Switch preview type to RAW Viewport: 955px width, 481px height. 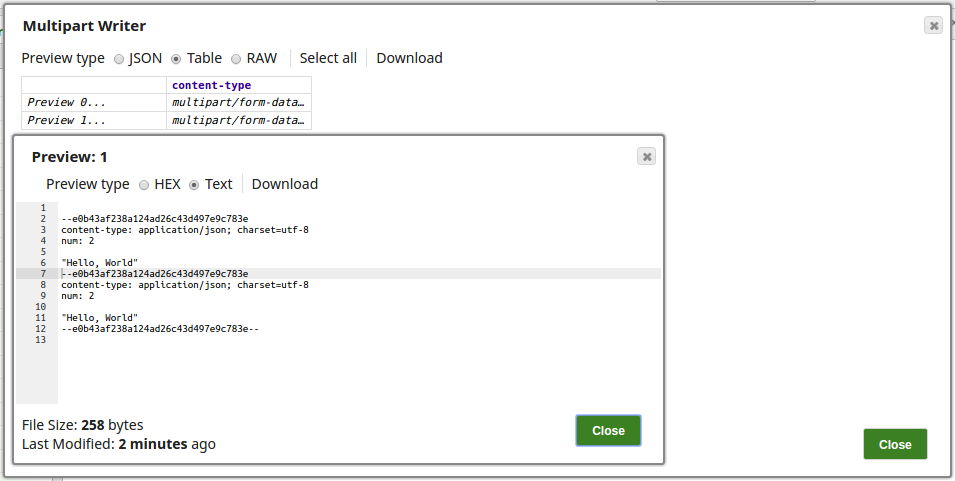click(236, 59)
